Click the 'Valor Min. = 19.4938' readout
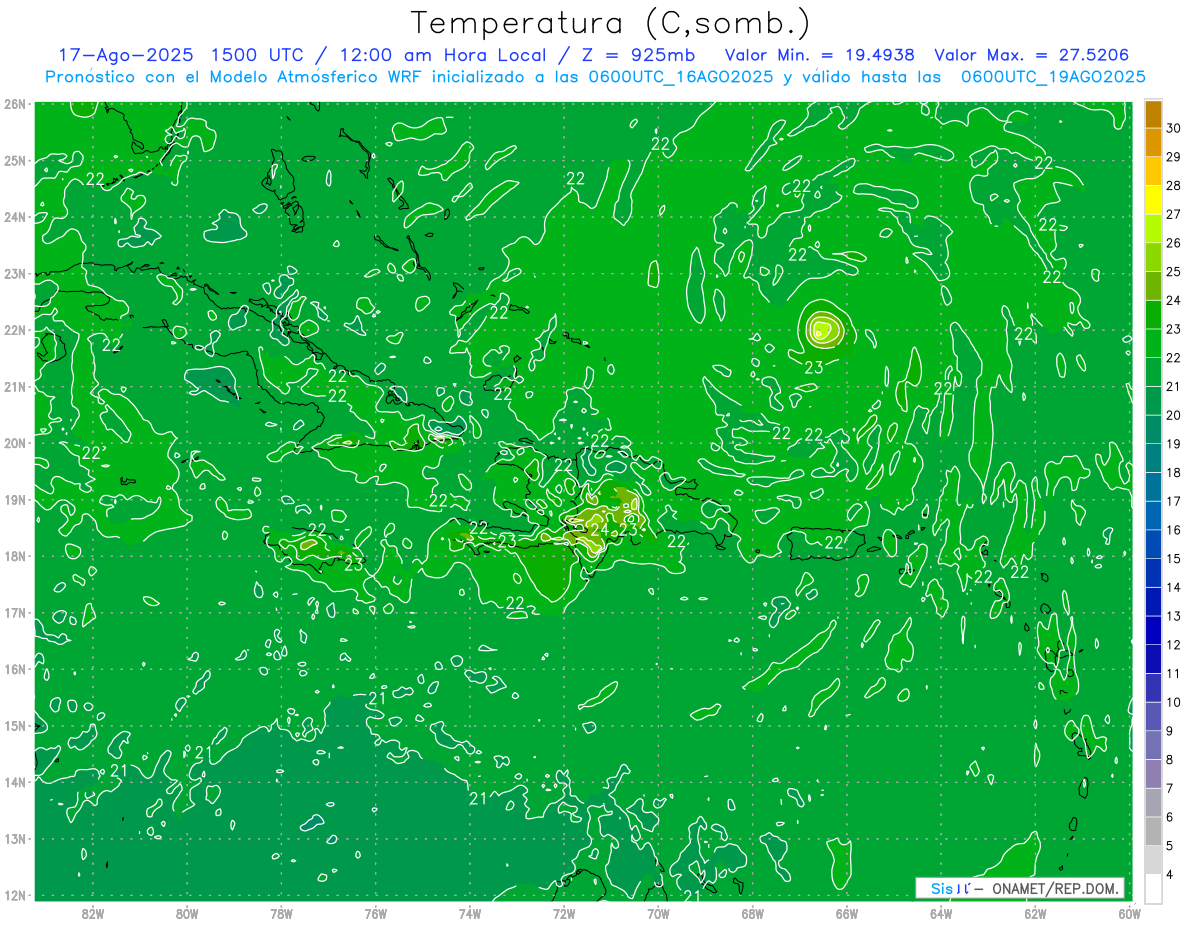The width and height of the screenshot is (1200, 927). coord(821,55)
